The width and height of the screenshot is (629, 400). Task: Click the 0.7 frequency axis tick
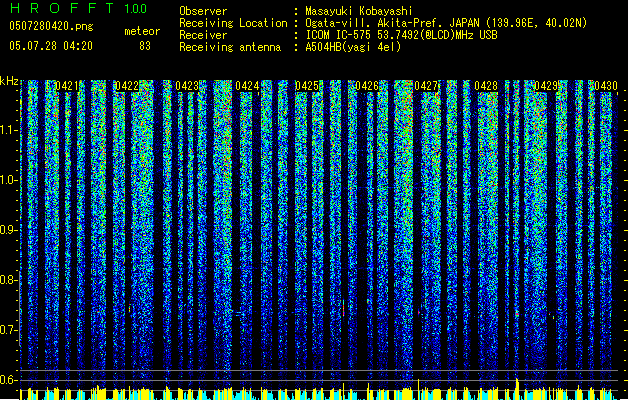pyautogui.click(x=8, y=330)
